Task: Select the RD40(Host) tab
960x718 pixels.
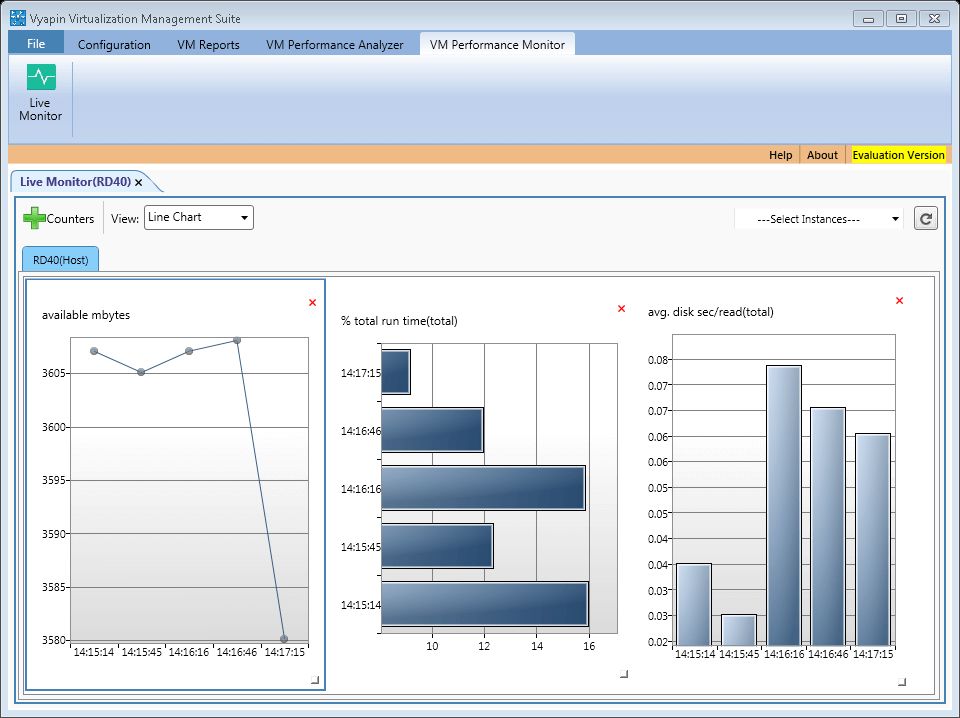Action: click(x=60, y=259)
